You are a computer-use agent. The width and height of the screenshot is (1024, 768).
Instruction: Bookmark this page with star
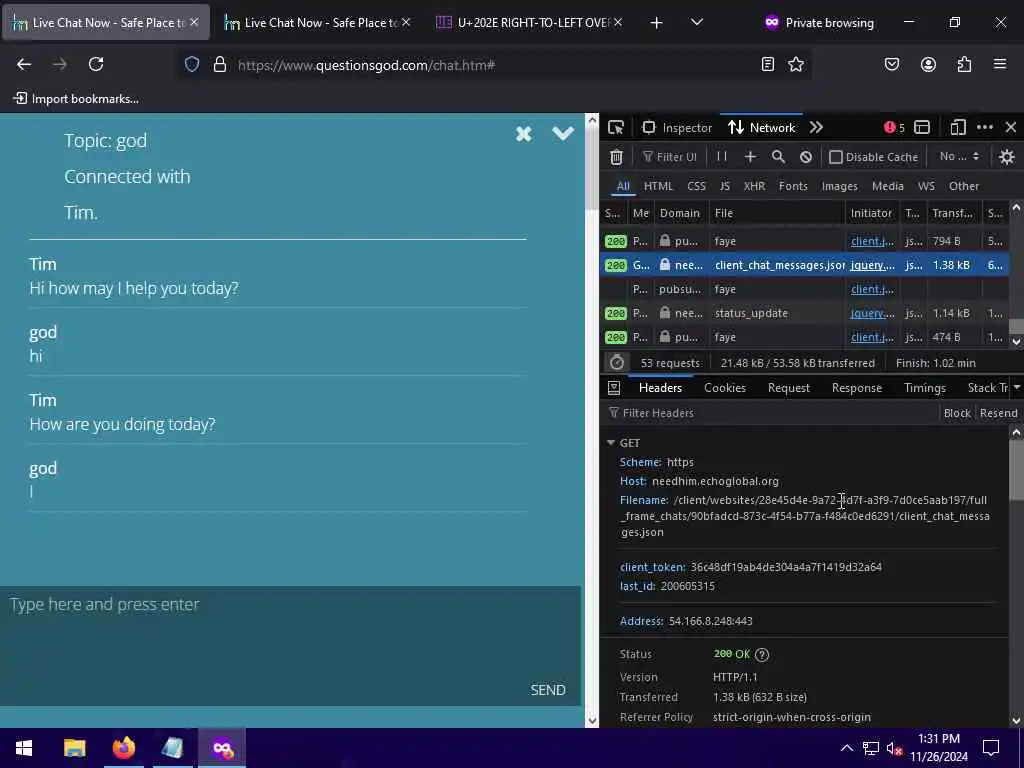tap(795, 64)
